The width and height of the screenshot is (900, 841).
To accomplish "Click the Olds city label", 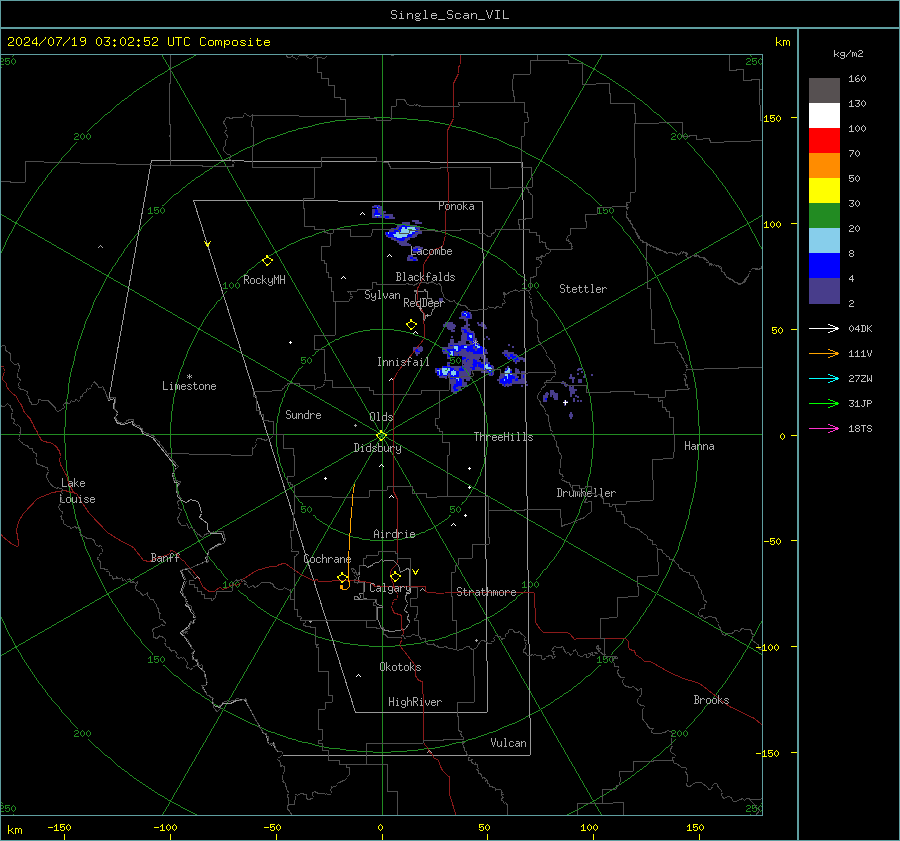I will pyautogui.click(x=381, y=417).
